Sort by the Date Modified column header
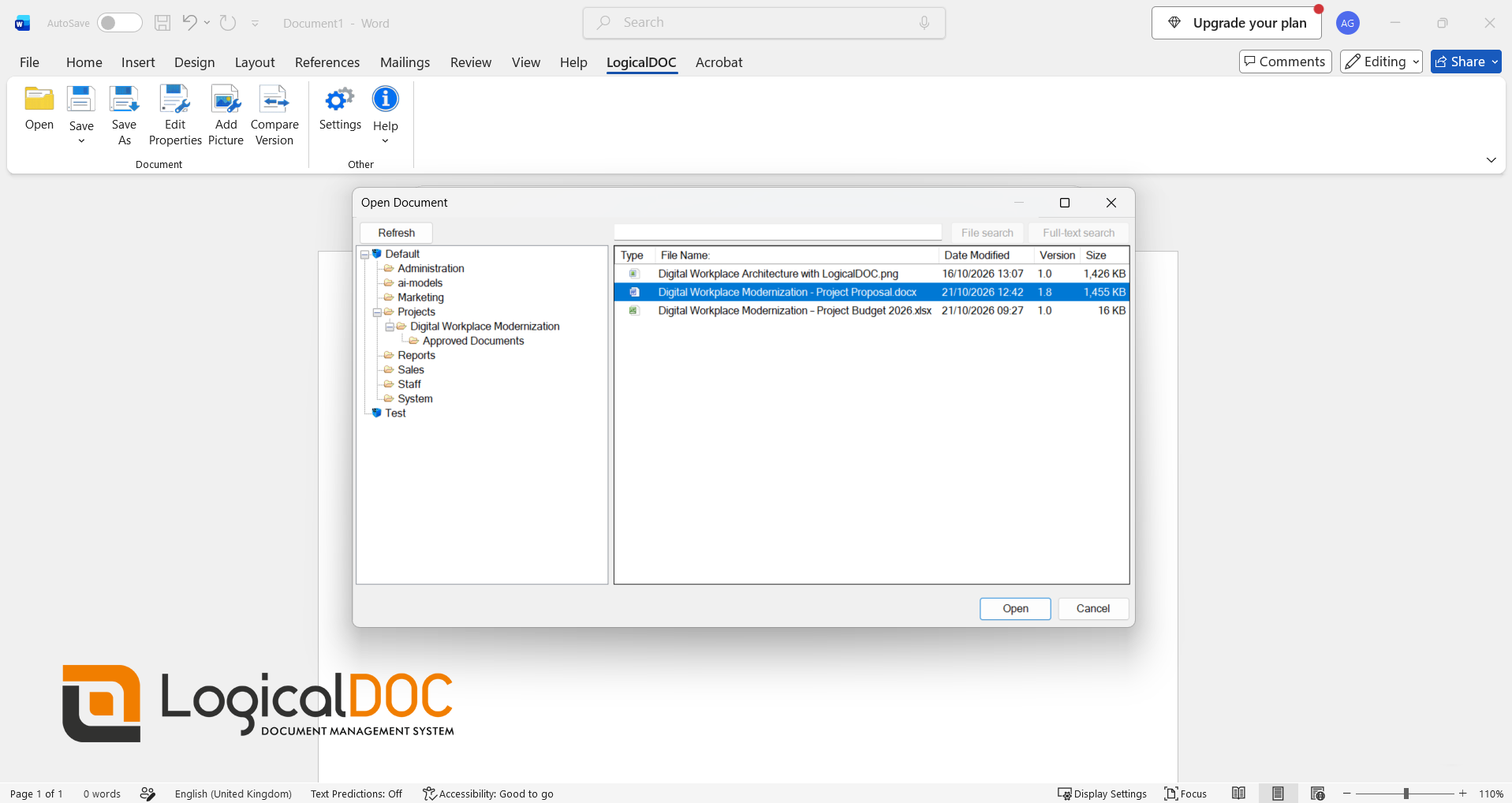 [x=986, y=256]
